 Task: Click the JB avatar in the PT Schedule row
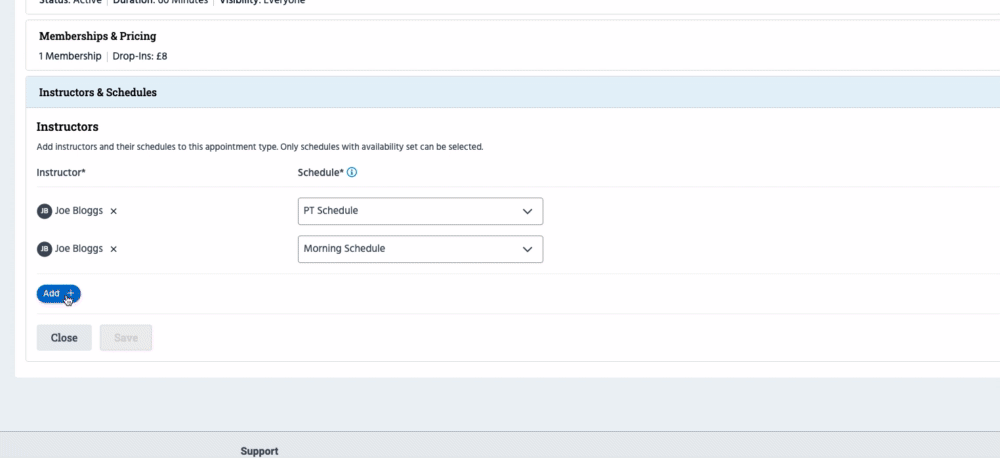tap(44, 211)
